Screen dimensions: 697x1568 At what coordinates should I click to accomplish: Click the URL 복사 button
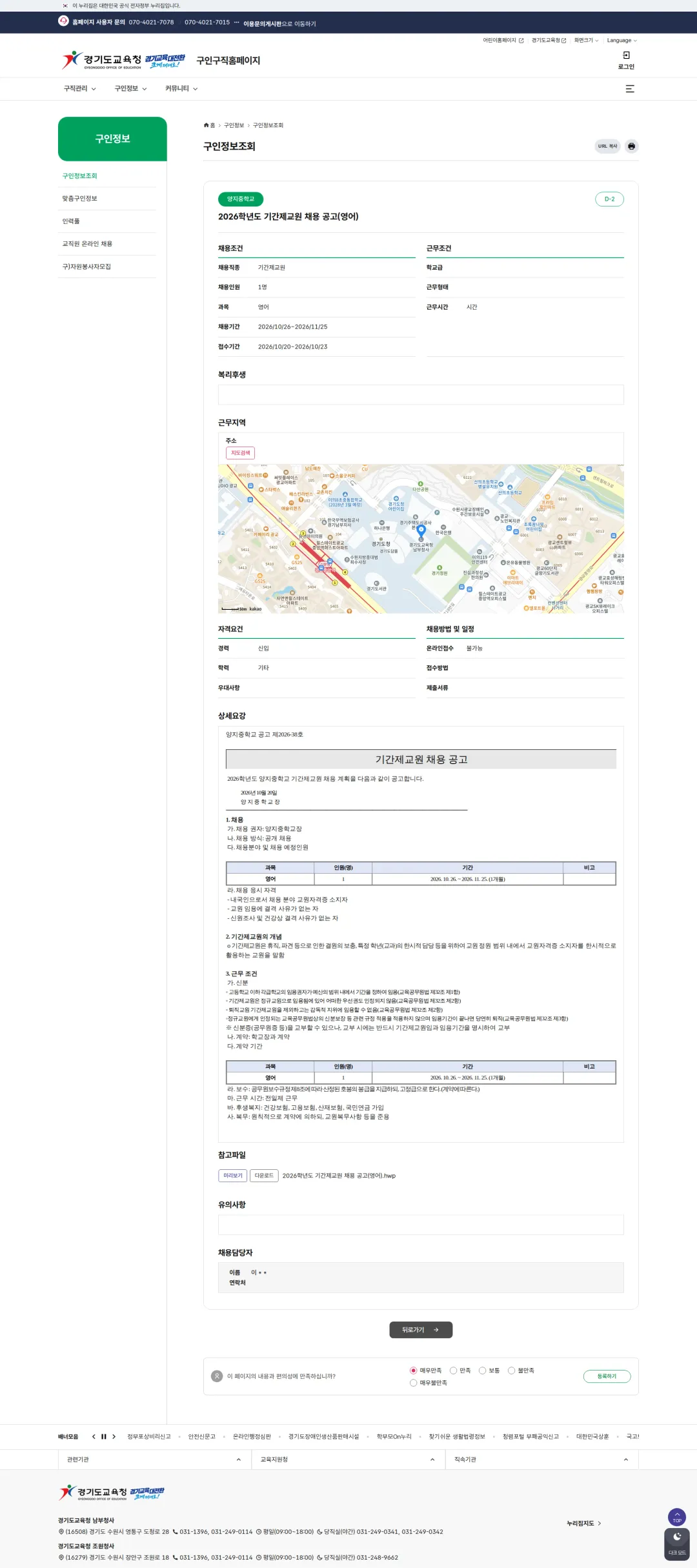coord(607,146)
